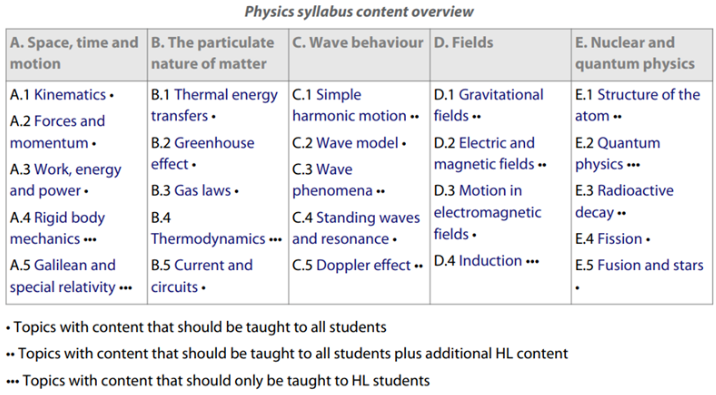Open the B.3 Gas laws link
Screen dimensions: 716x395
(203, 190)
